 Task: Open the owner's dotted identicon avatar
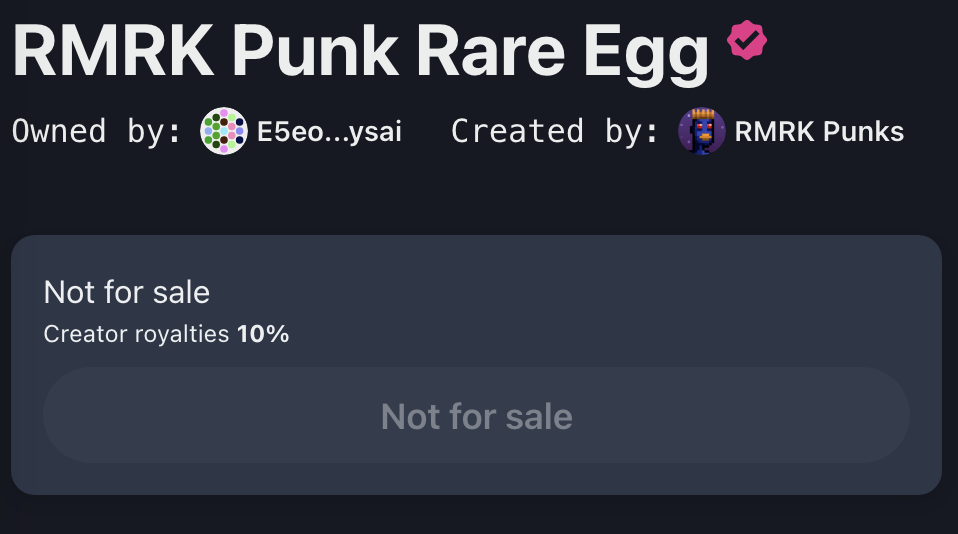coord(223,132)
